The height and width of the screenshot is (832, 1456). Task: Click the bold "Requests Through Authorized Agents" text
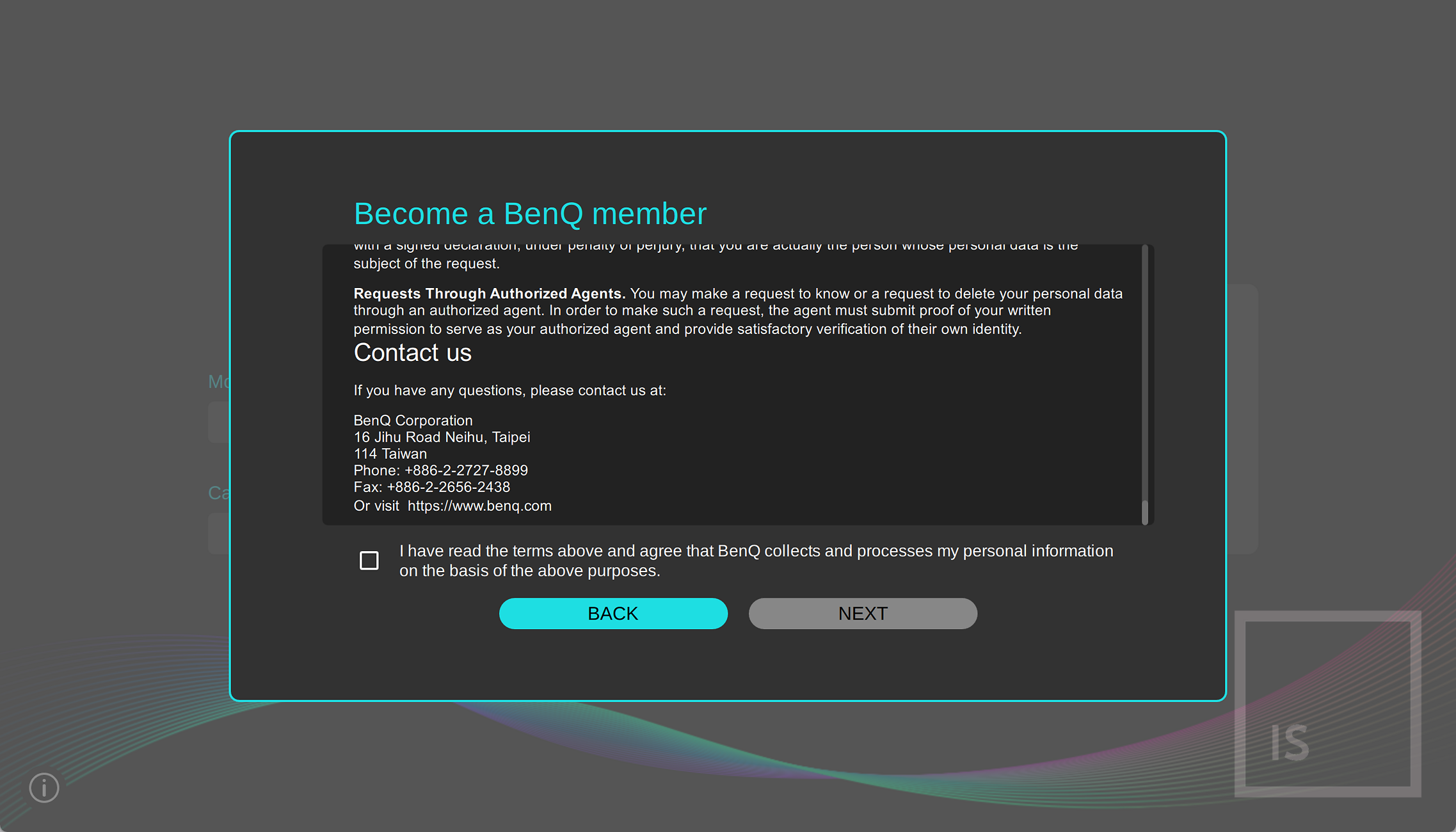[x=489, y=294]
